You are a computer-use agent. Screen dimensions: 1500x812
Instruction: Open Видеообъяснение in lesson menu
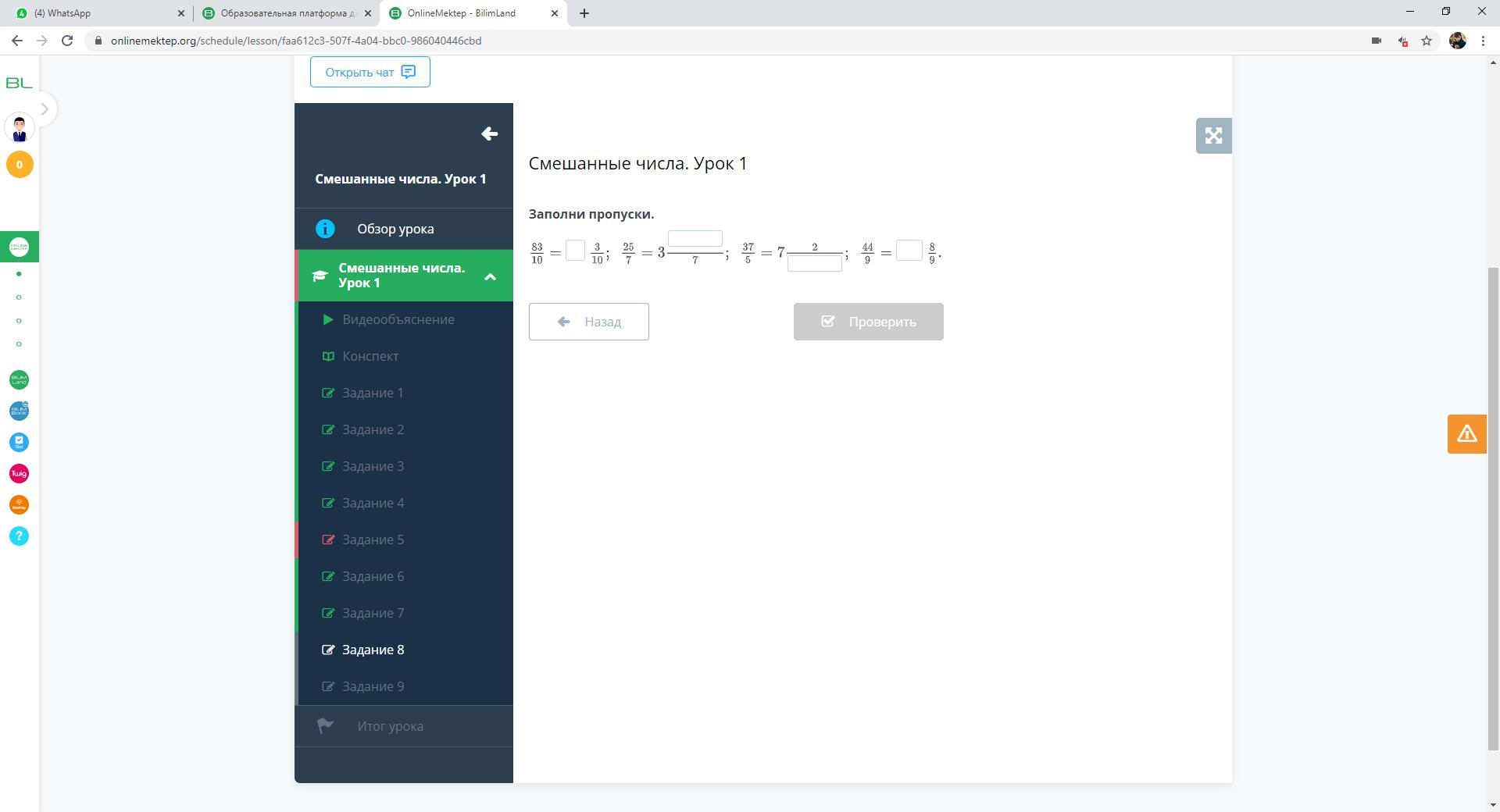pyautogui.click(x=398, y=319)
